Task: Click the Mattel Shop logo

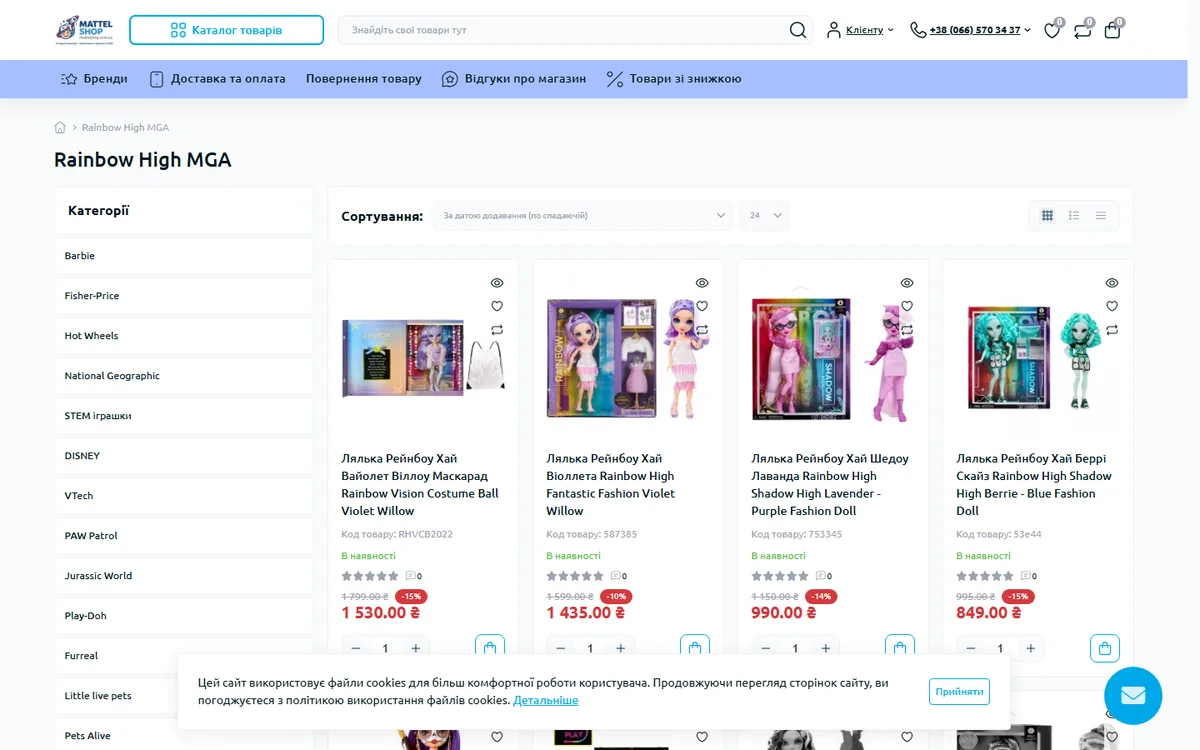Action: (84, 30)
